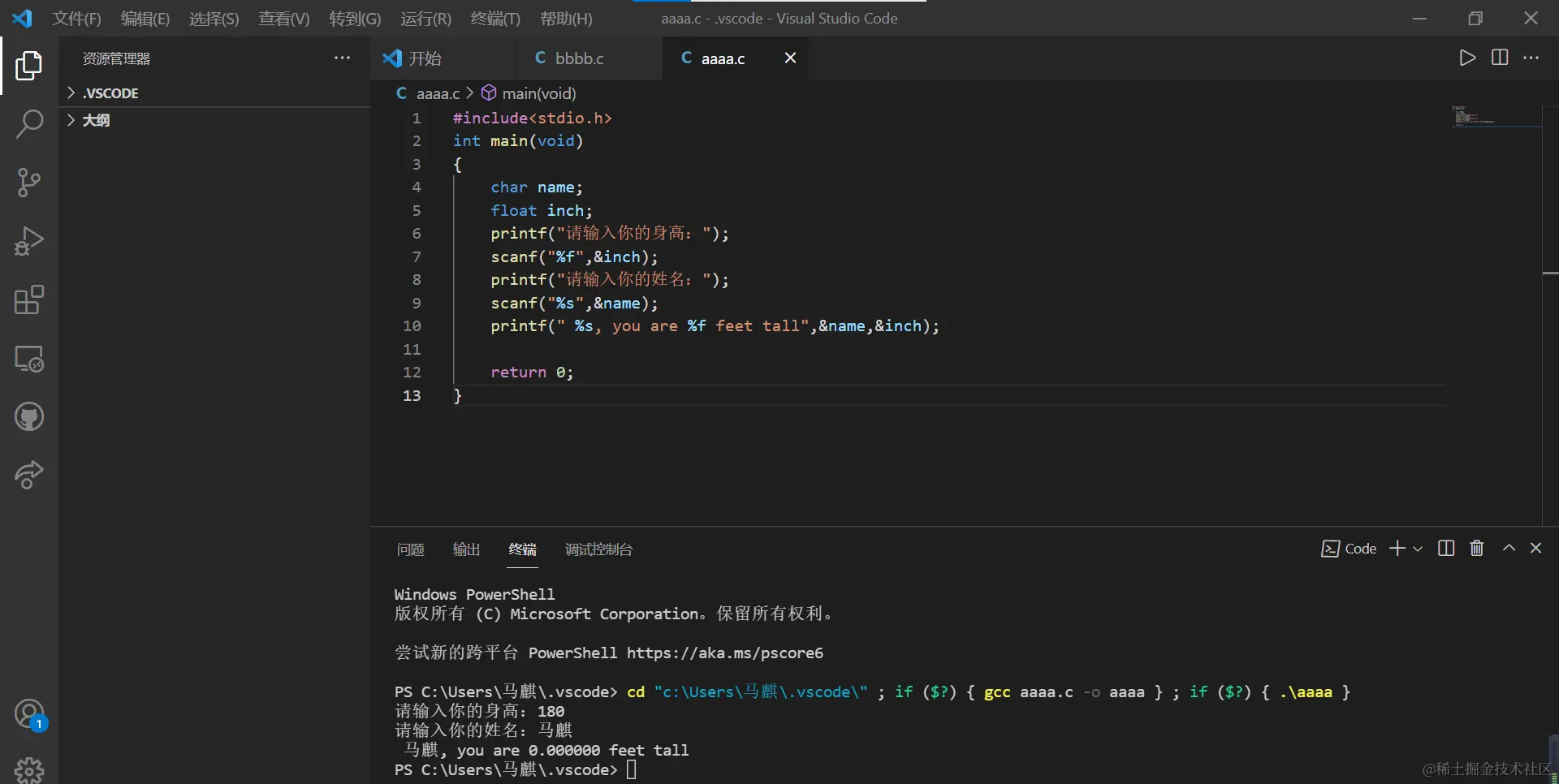Click '#include<stdio.h>' on line 1
This screenshot has height=784, width=1559.
[x=532, y=118]
